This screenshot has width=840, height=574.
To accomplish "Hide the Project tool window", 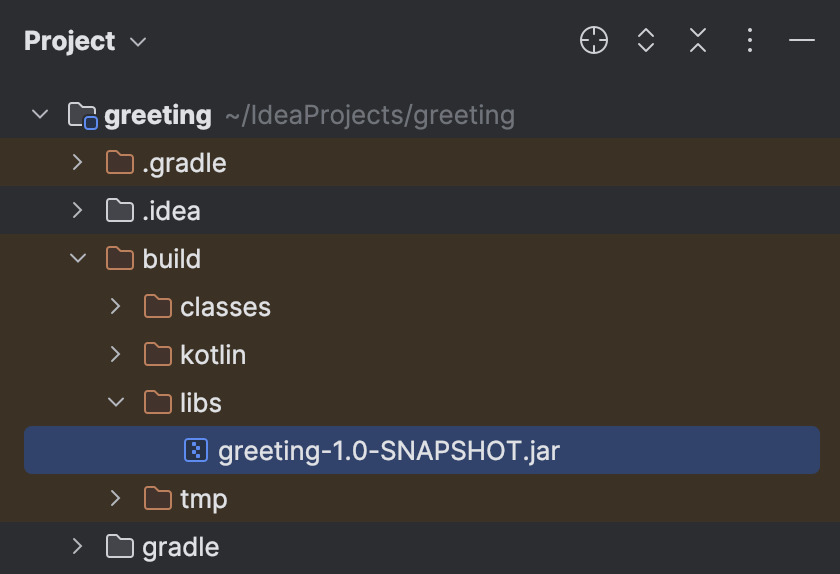I will coord(802,41).
